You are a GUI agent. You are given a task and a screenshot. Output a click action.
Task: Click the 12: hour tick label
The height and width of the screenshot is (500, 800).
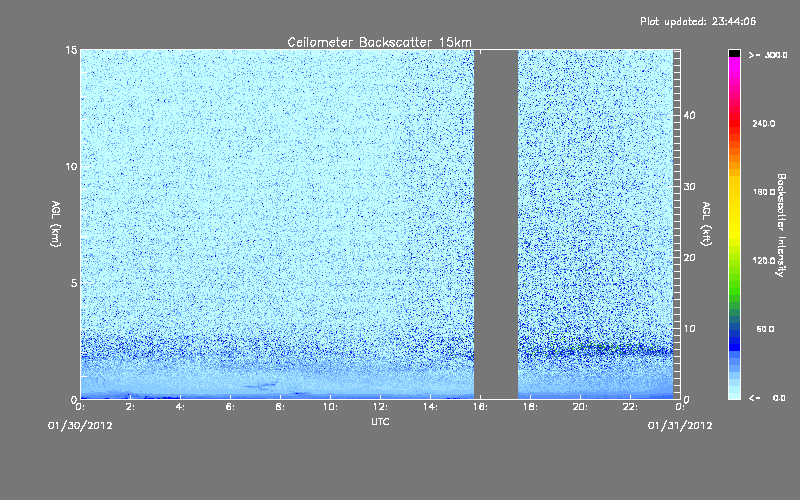[x=380, y=407]
